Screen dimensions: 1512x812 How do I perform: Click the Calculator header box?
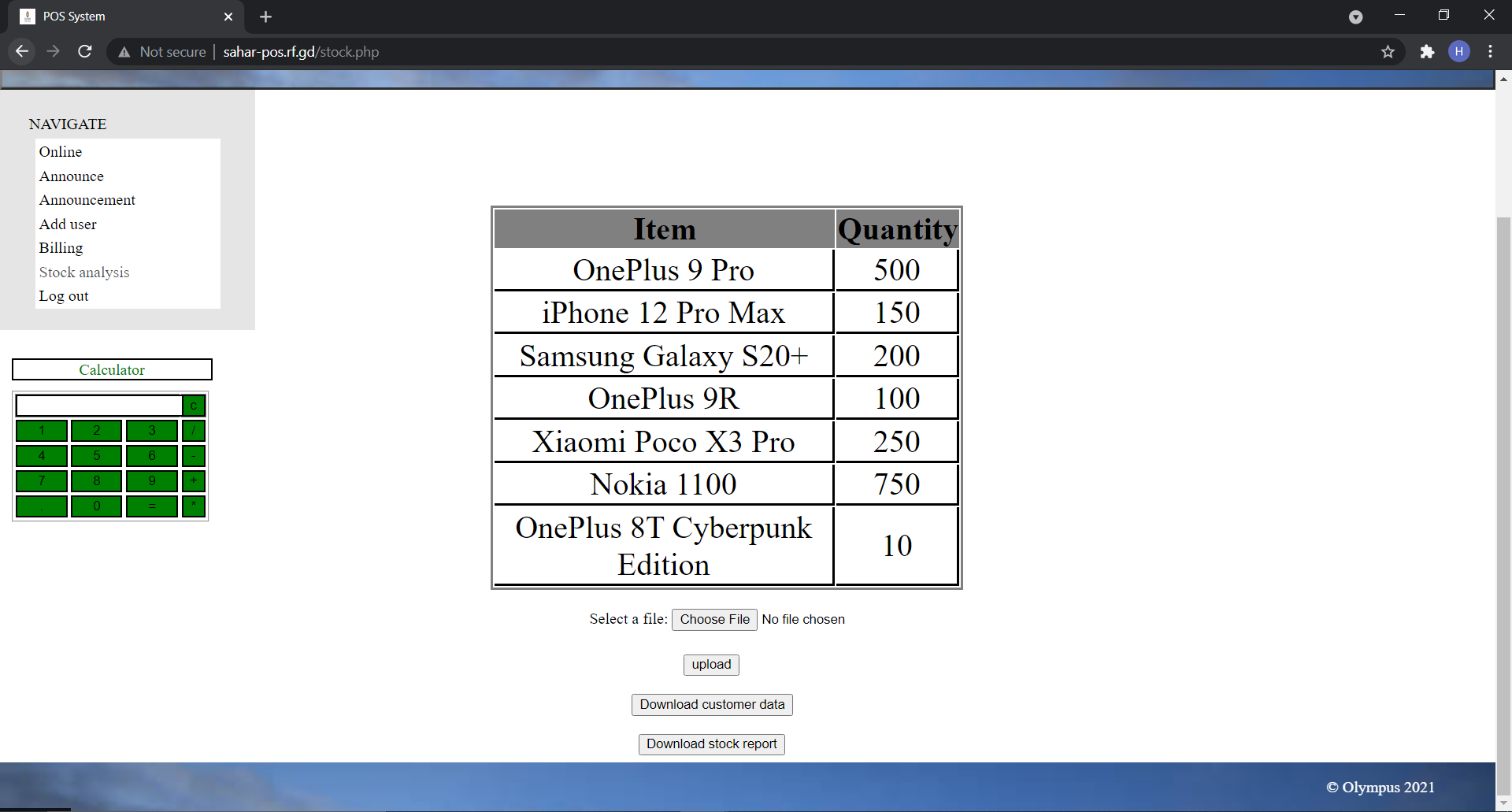[112, 369]
